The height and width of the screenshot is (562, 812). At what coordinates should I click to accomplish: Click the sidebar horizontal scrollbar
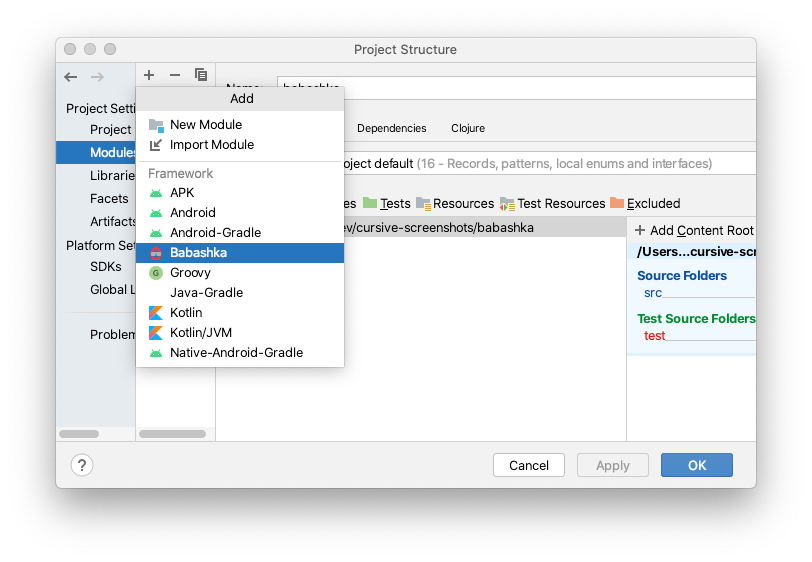[79, 434]
